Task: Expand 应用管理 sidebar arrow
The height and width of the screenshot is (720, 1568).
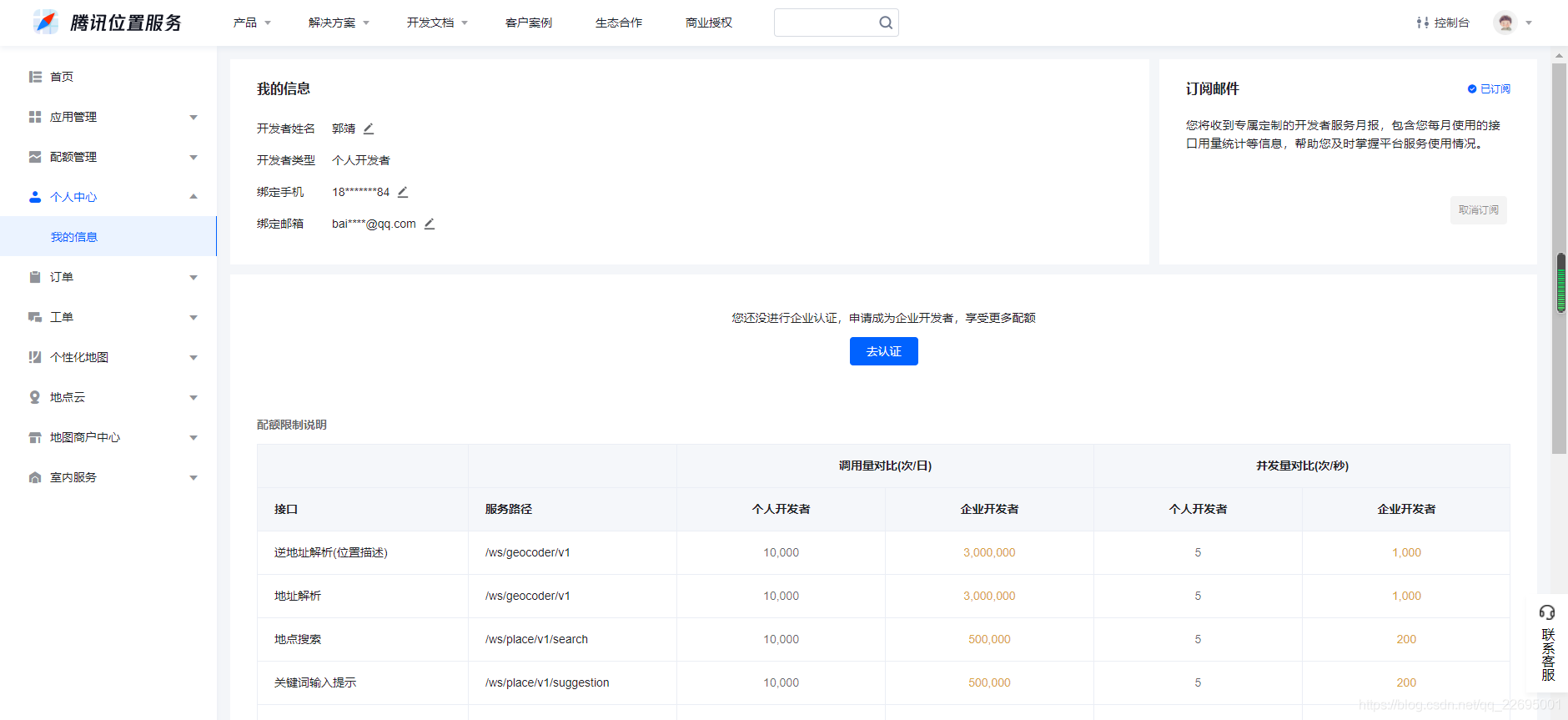Action: coord(193,117)
